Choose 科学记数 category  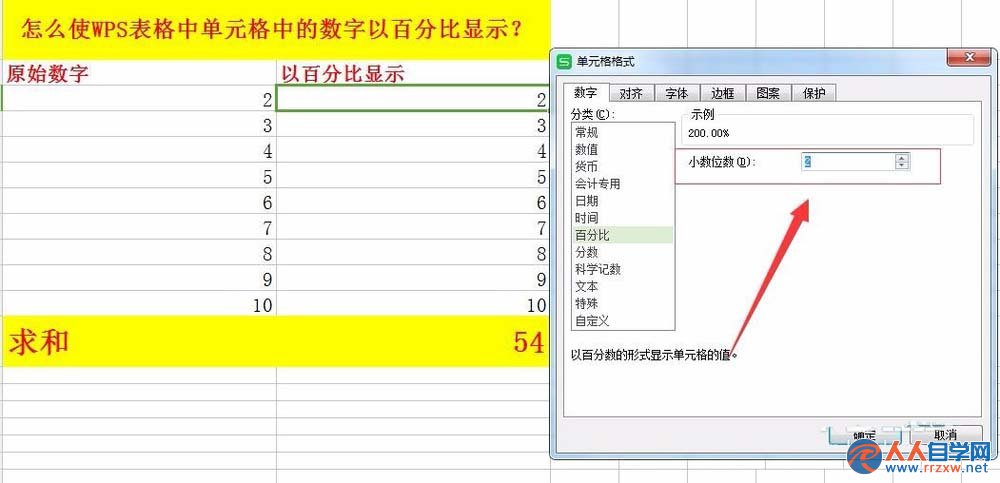pos(622,270)
